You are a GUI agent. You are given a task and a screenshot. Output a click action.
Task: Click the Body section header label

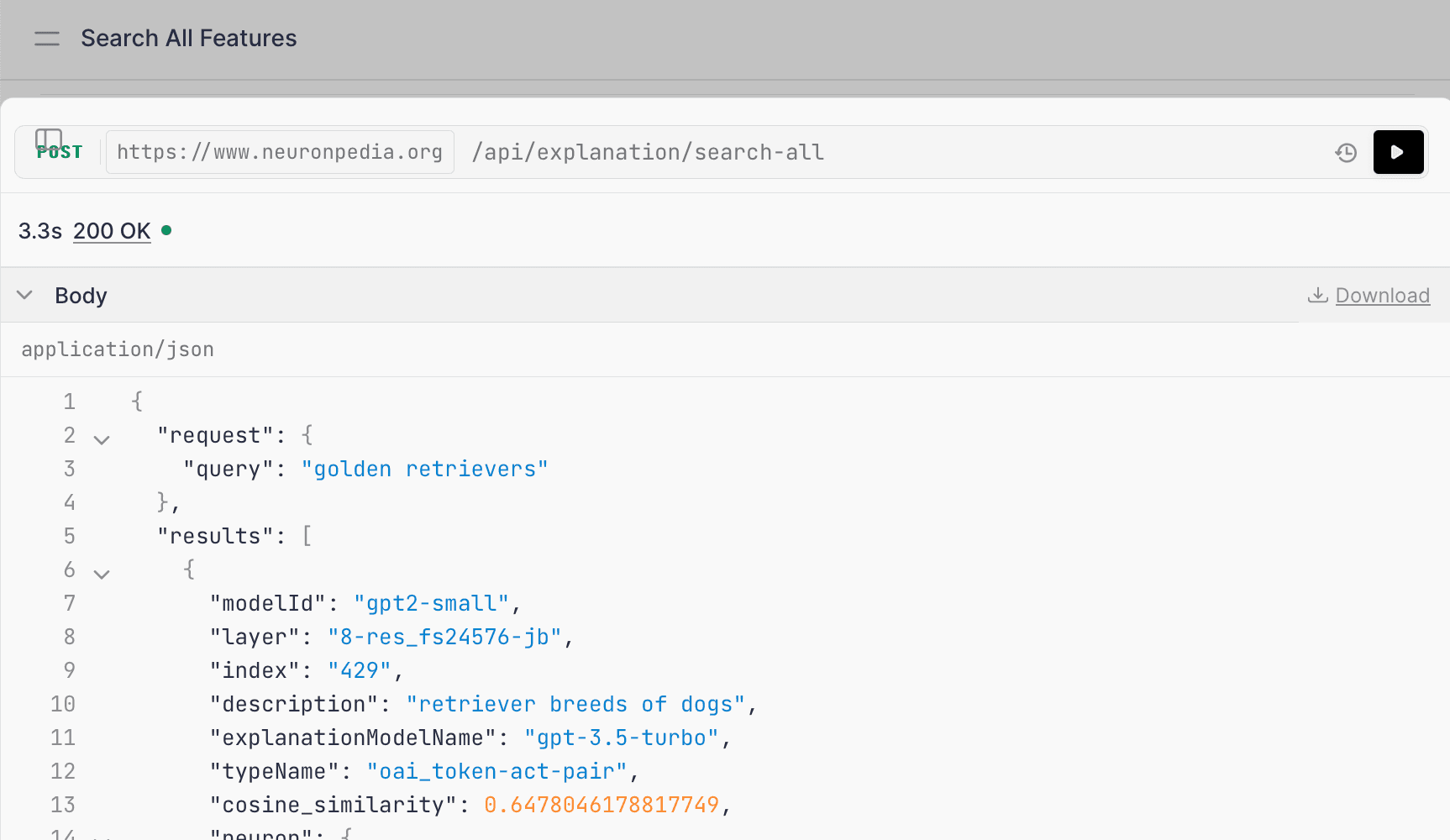point(81,296)
